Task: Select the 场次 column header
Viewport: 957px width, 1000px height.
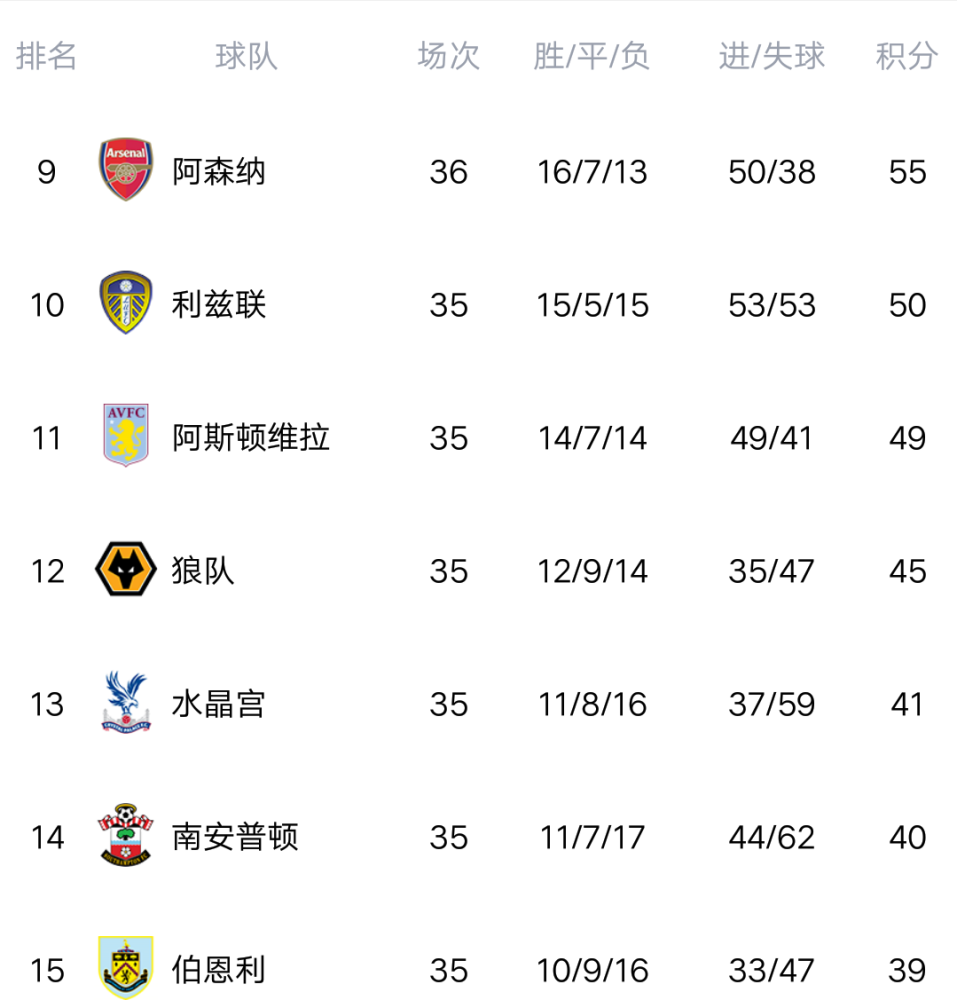Action: click(448, 56)
